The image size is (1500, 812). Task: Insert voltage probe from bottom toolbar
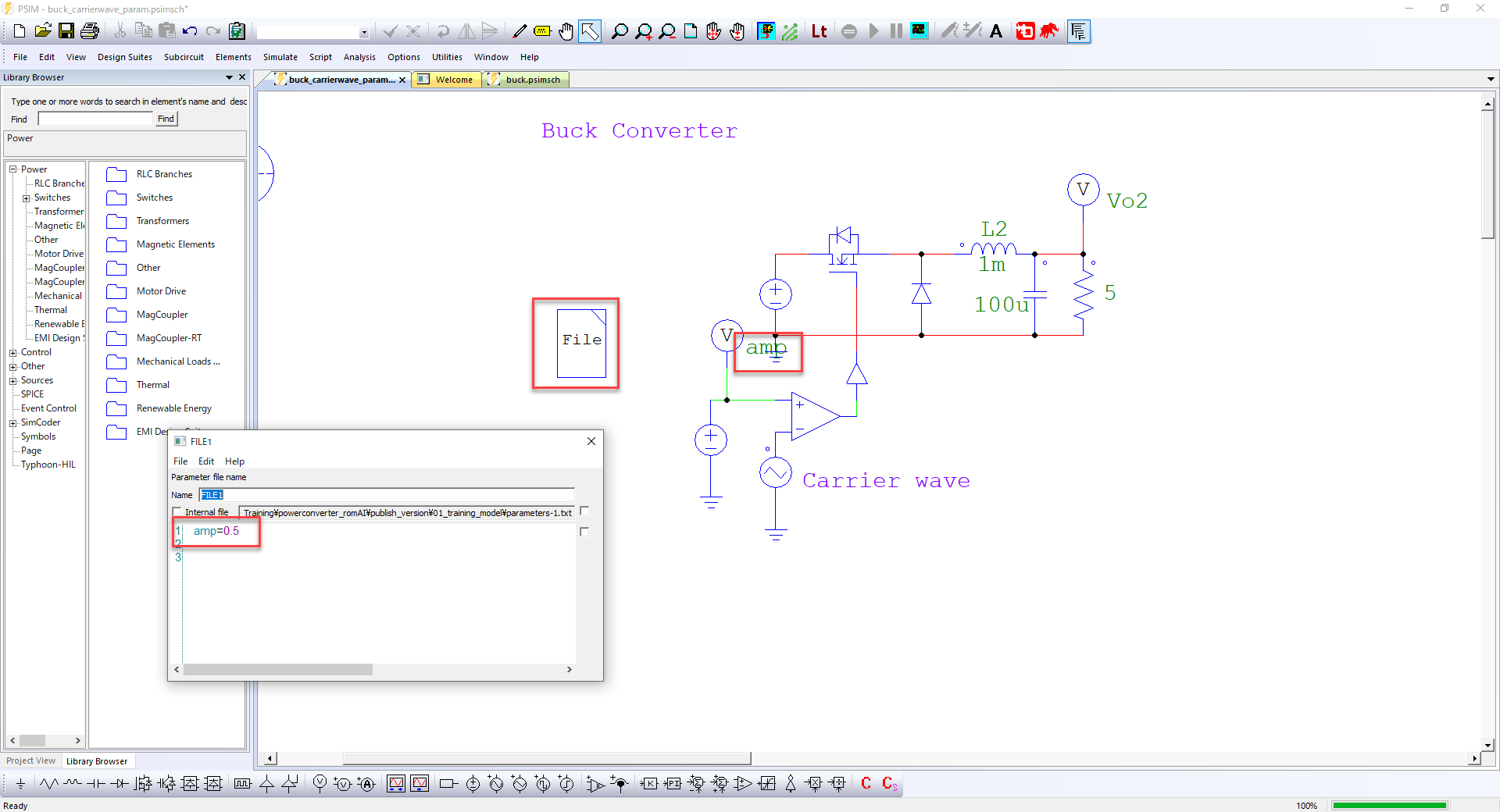320,783
